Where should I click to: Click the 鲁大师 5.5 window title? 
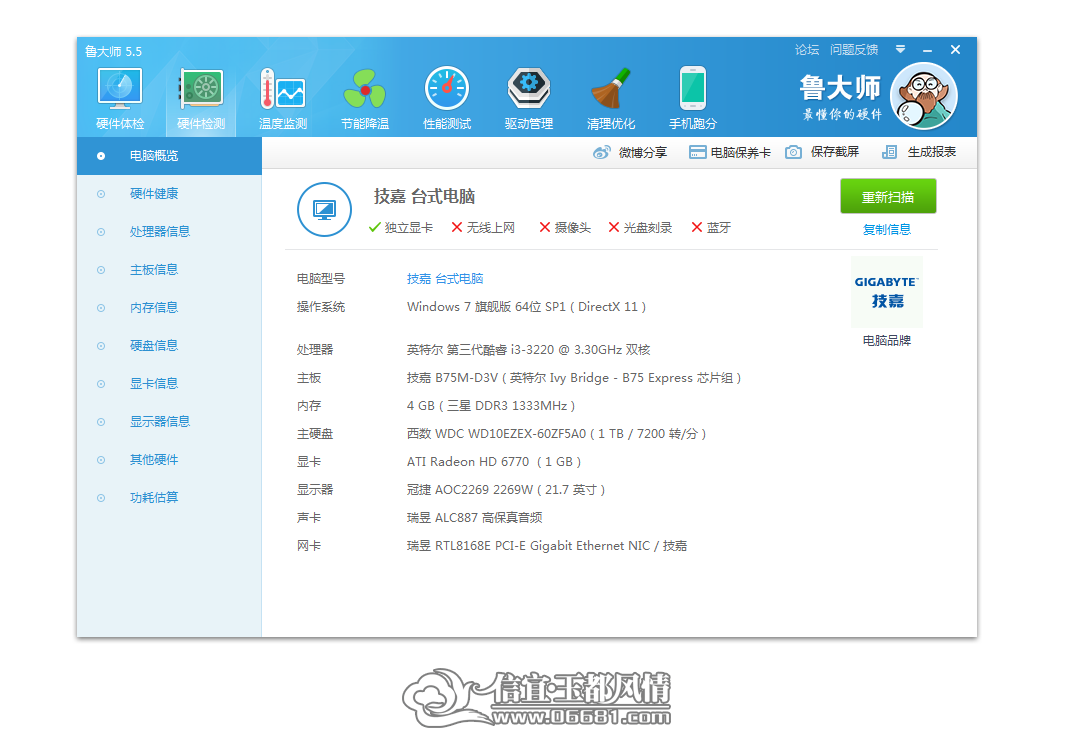click(x=113, y=51)
